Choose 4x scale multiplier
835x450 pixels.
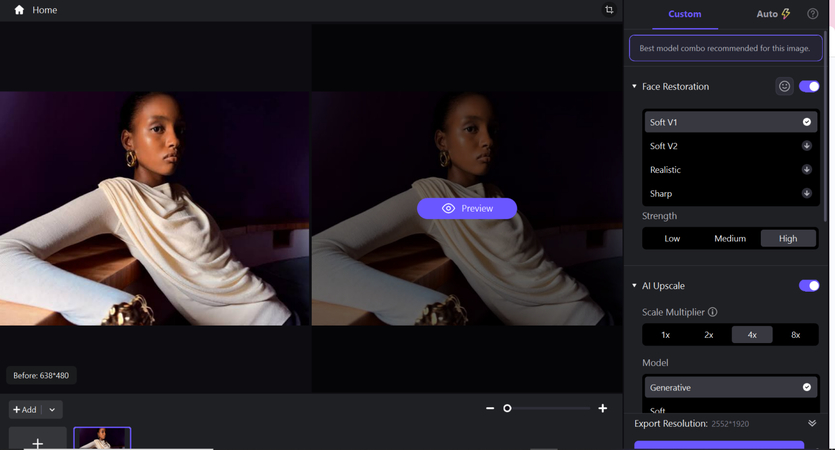(x=752, y=335)
